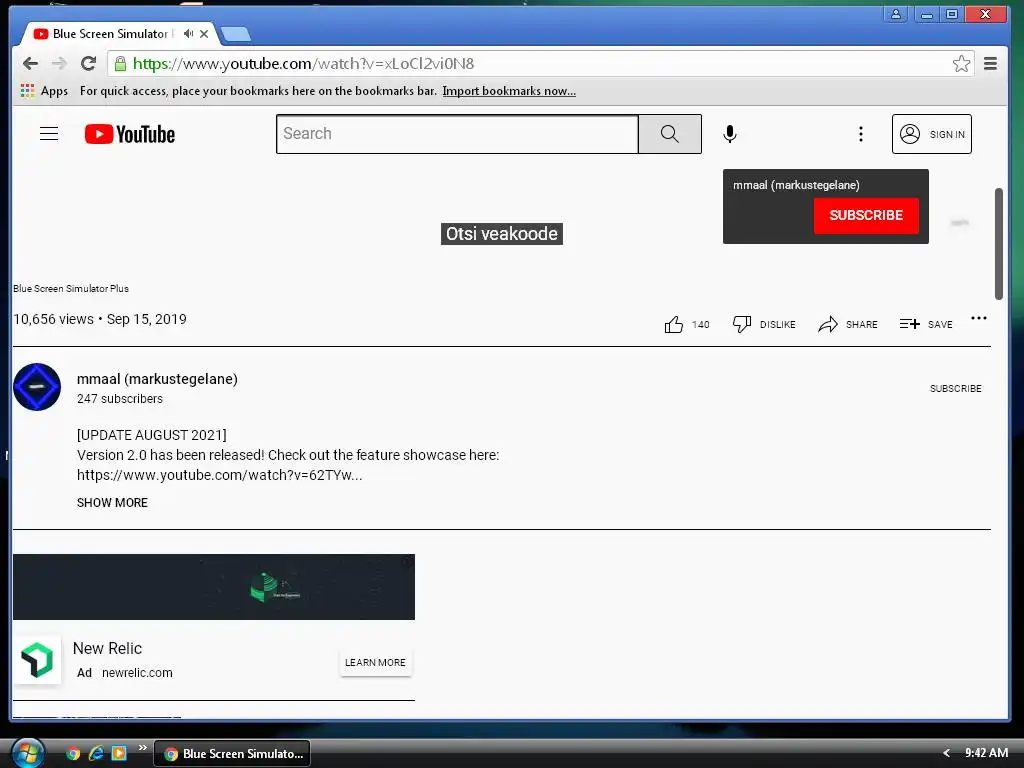Image resolution: width=1024 pixels, height=768 pixels.
Task: Click the taskbar clock showing 9:42 AM
Action: 986,753
